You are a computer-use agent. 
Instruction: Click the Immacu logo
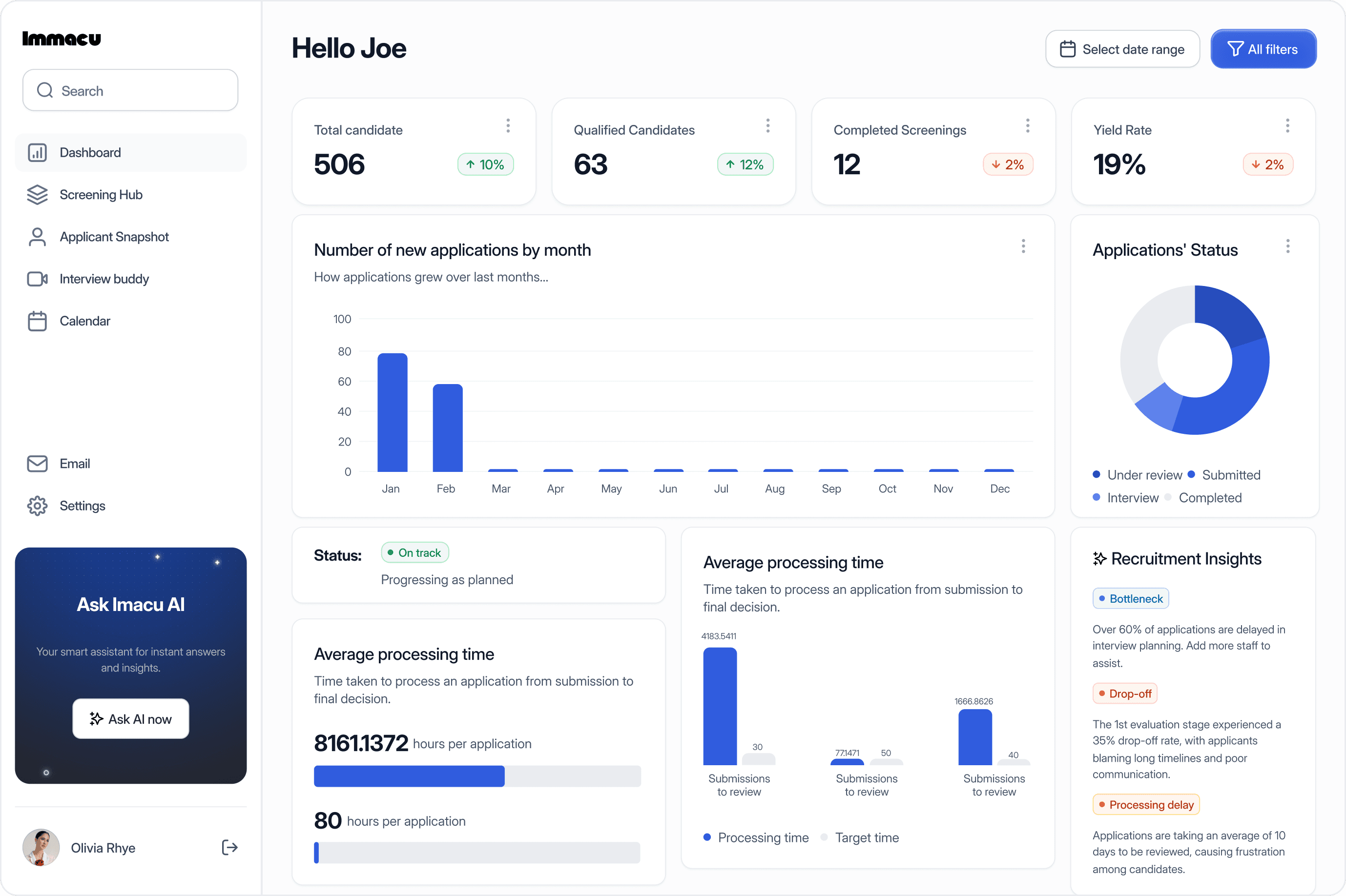click(61, 38)
